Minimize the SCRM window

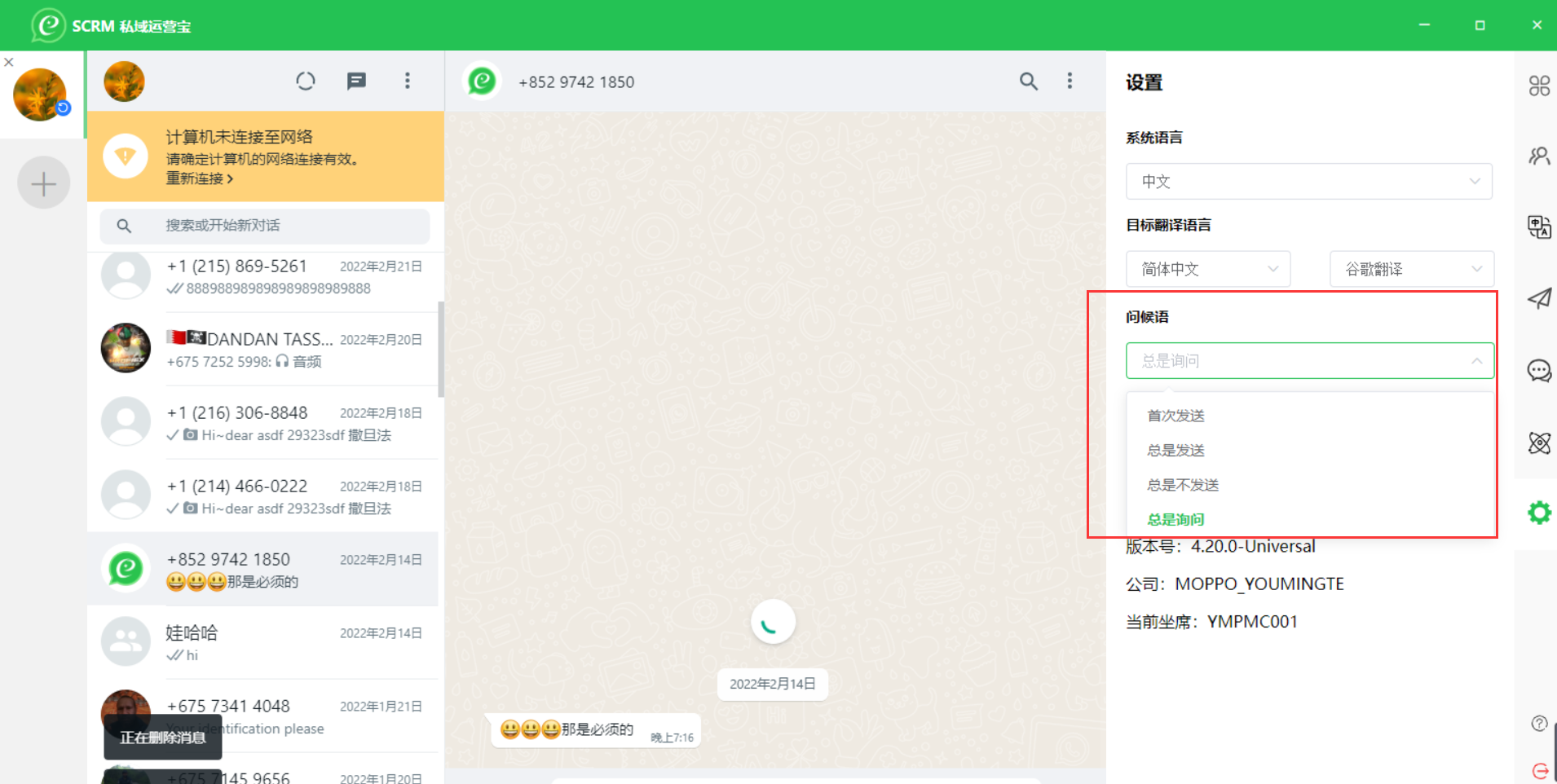point(1424,25)
